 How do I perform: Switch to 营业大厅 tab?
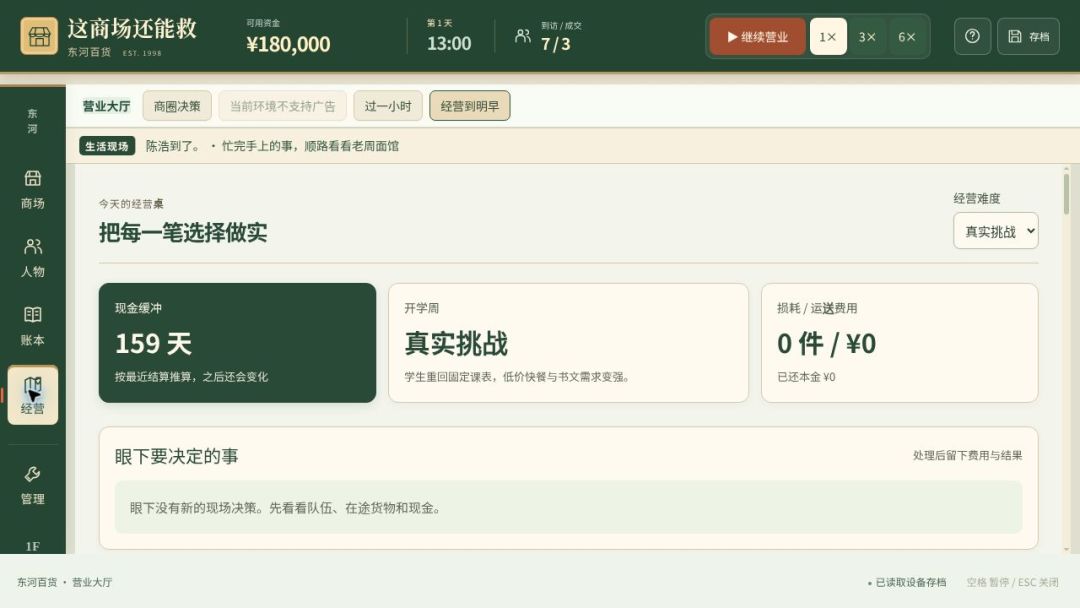(x=106, y=106)
